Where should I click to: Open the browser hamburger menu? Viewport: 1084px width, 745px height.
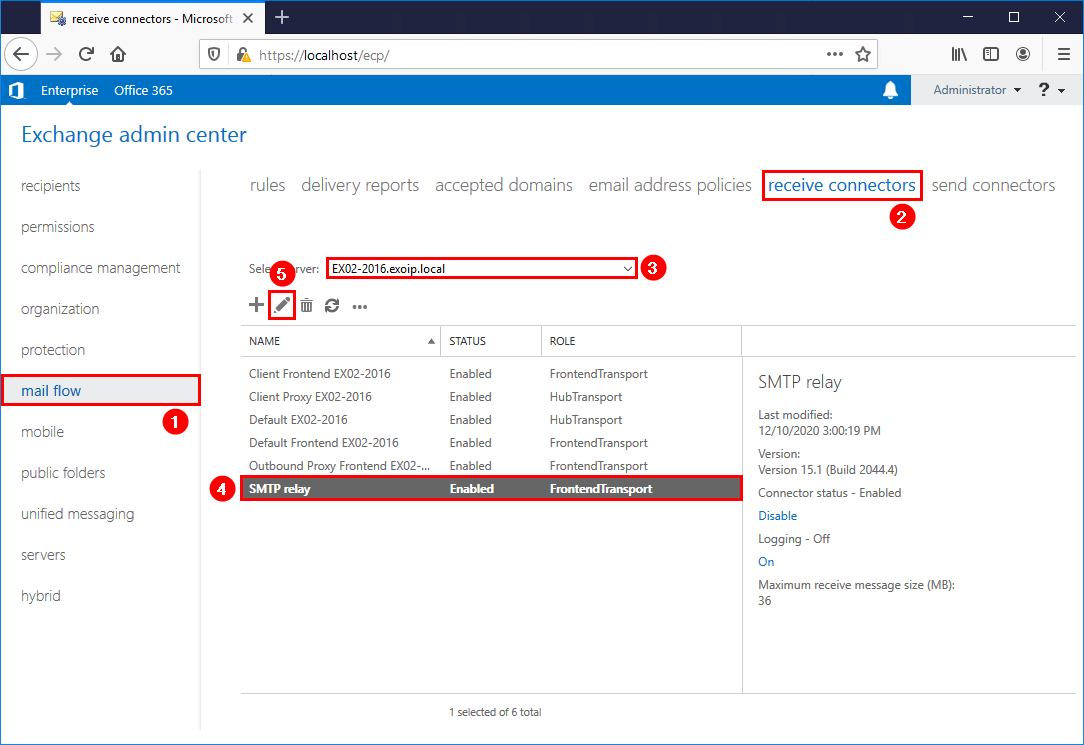click(1064, 54)
